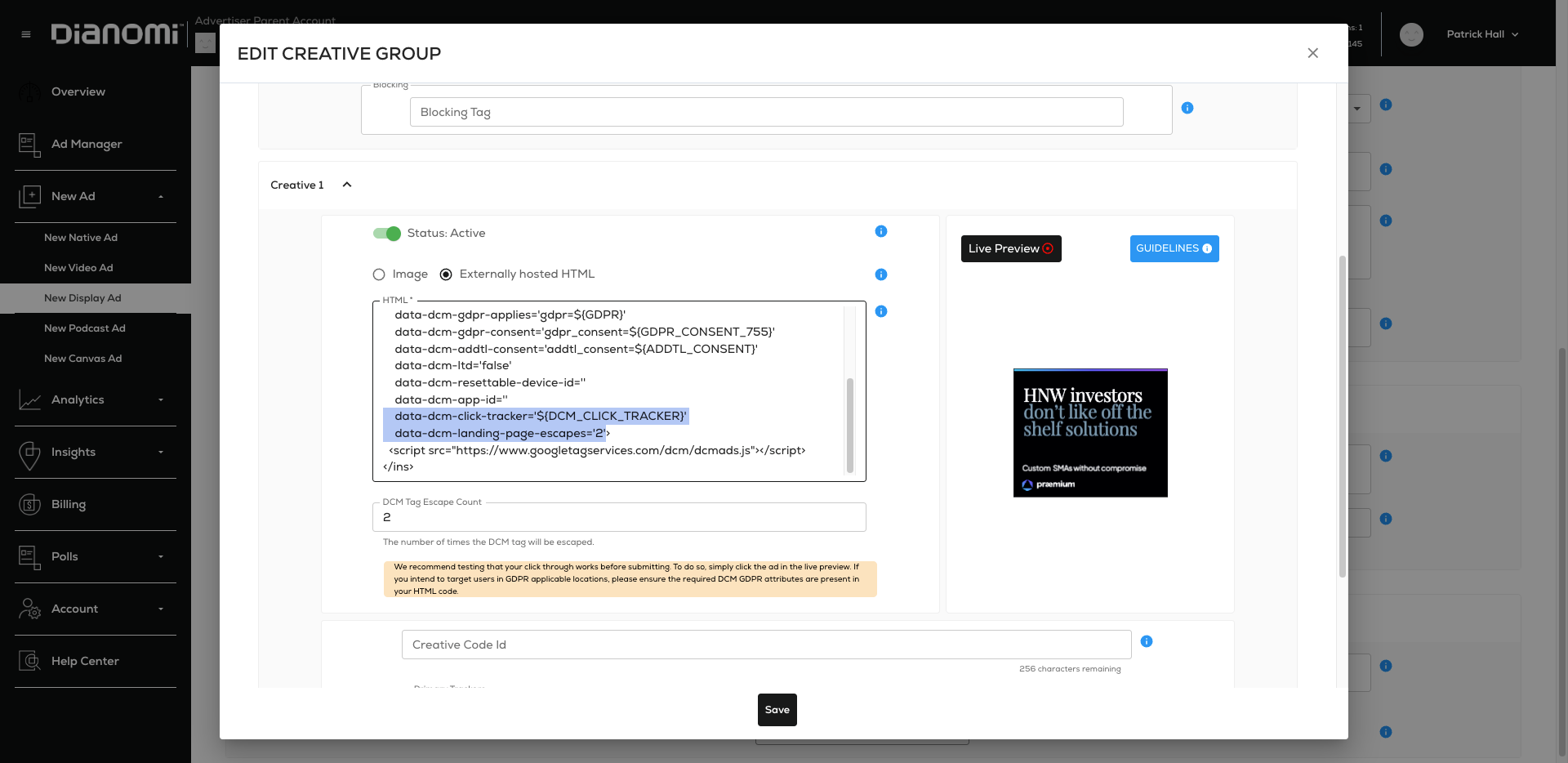This screenshot has width=1568, height=763.
Task: Click the Overview sidebar icon
Action: click(x=29, y=92)
